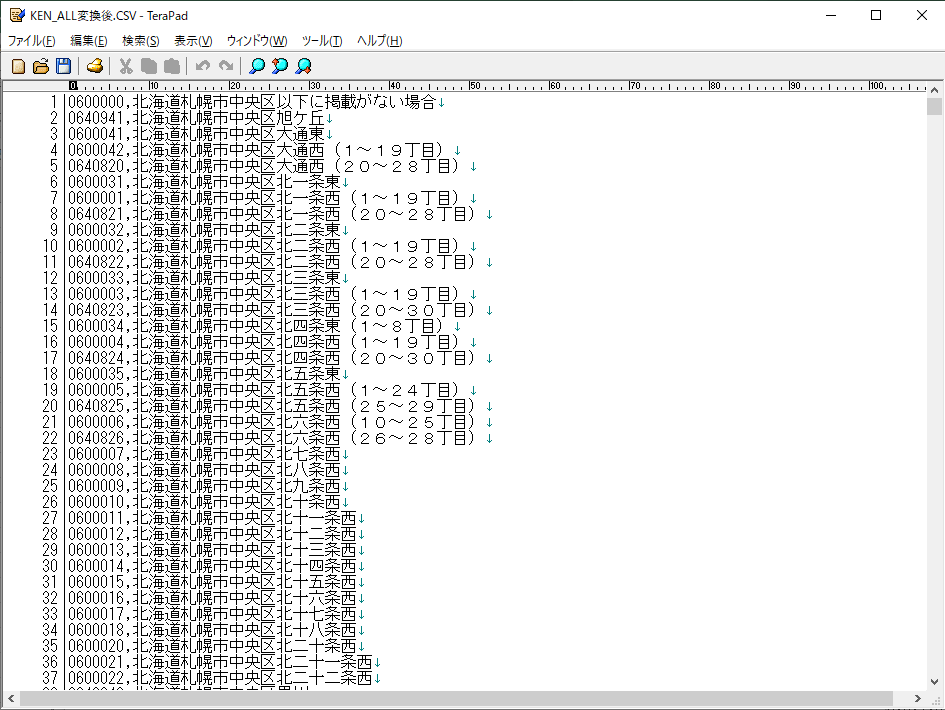Screen dimensions: 945x710
Task: Open the ファイル(F) menu
Action: coord(31,40)
